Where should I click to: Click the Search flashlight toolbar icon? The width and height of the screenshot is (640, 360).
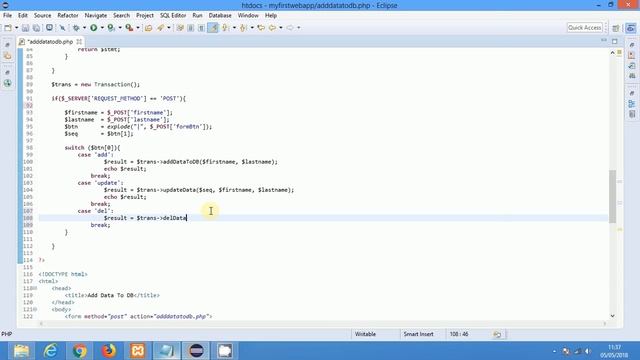pyautogui.click(x=160, y=28)
